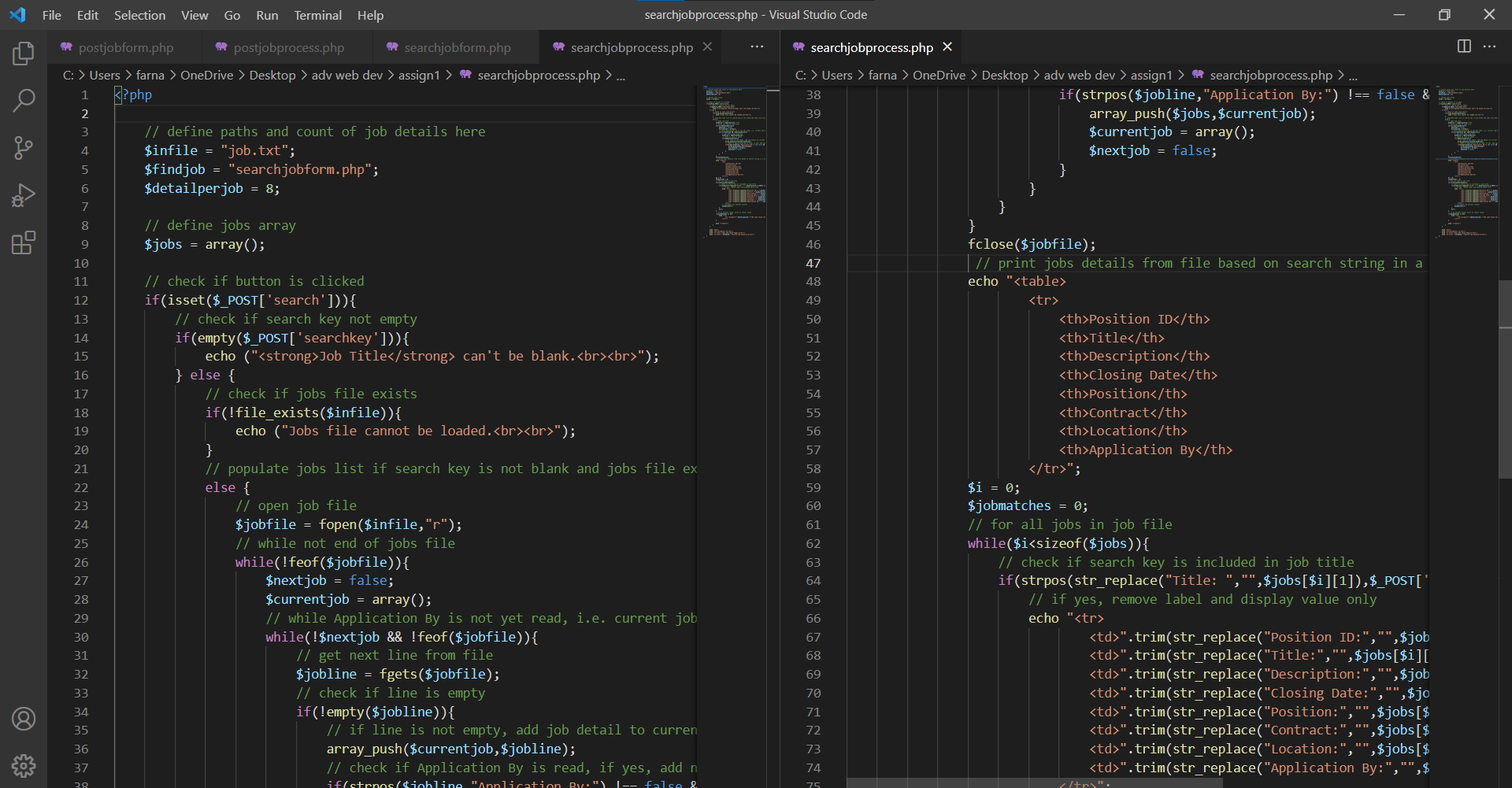1512x788 pixels.
Task: Open the Run and Debug view
Action: pyautogui.click(x=24, y=195)
